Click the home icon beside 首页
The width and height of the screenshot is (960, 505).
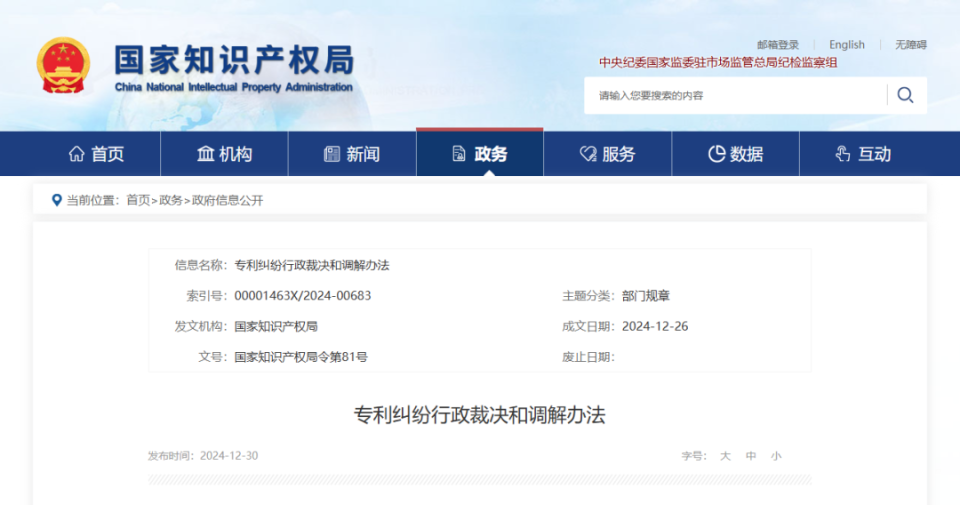77,154
